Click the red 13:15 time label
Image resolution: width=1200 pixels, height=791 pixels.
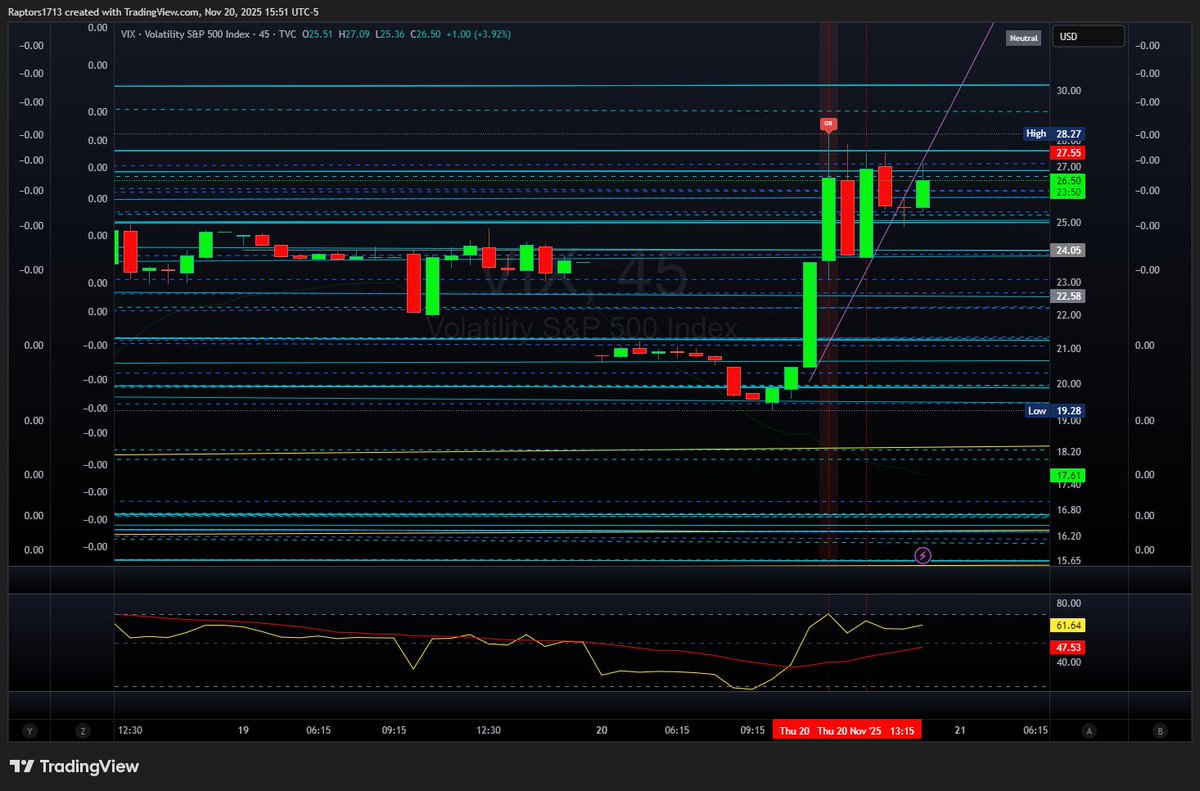[x=903, y=731]
